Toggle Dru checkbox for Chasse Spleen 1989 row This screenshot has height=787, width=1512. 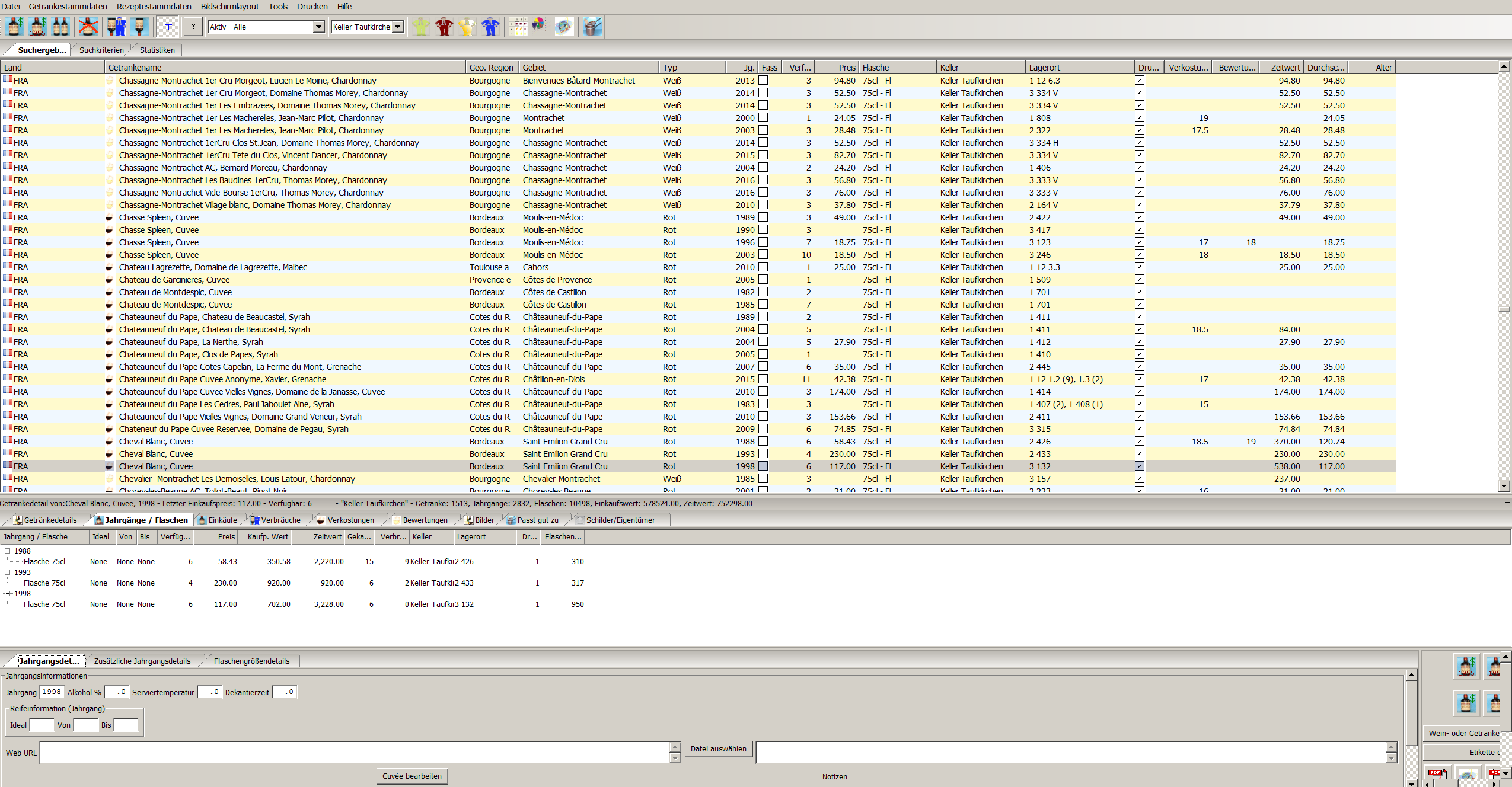pos(1140,217)
